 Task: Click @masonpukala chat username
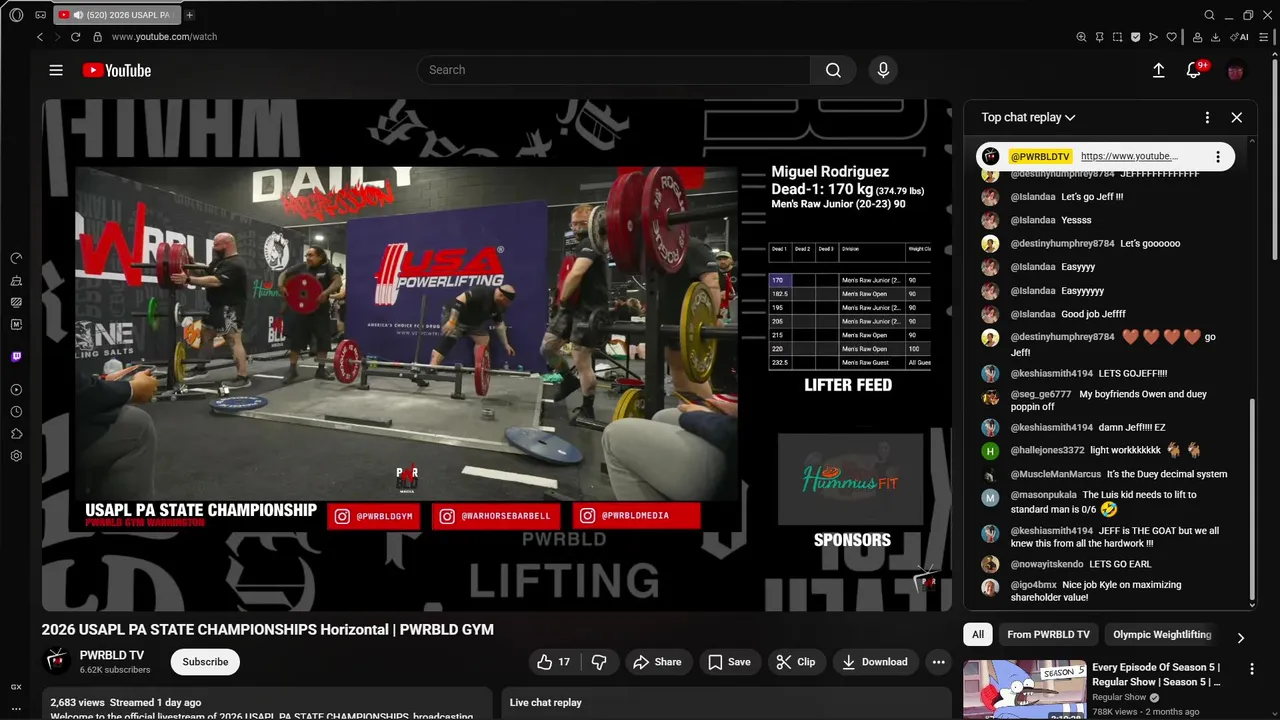click(x=1044, y=495)
